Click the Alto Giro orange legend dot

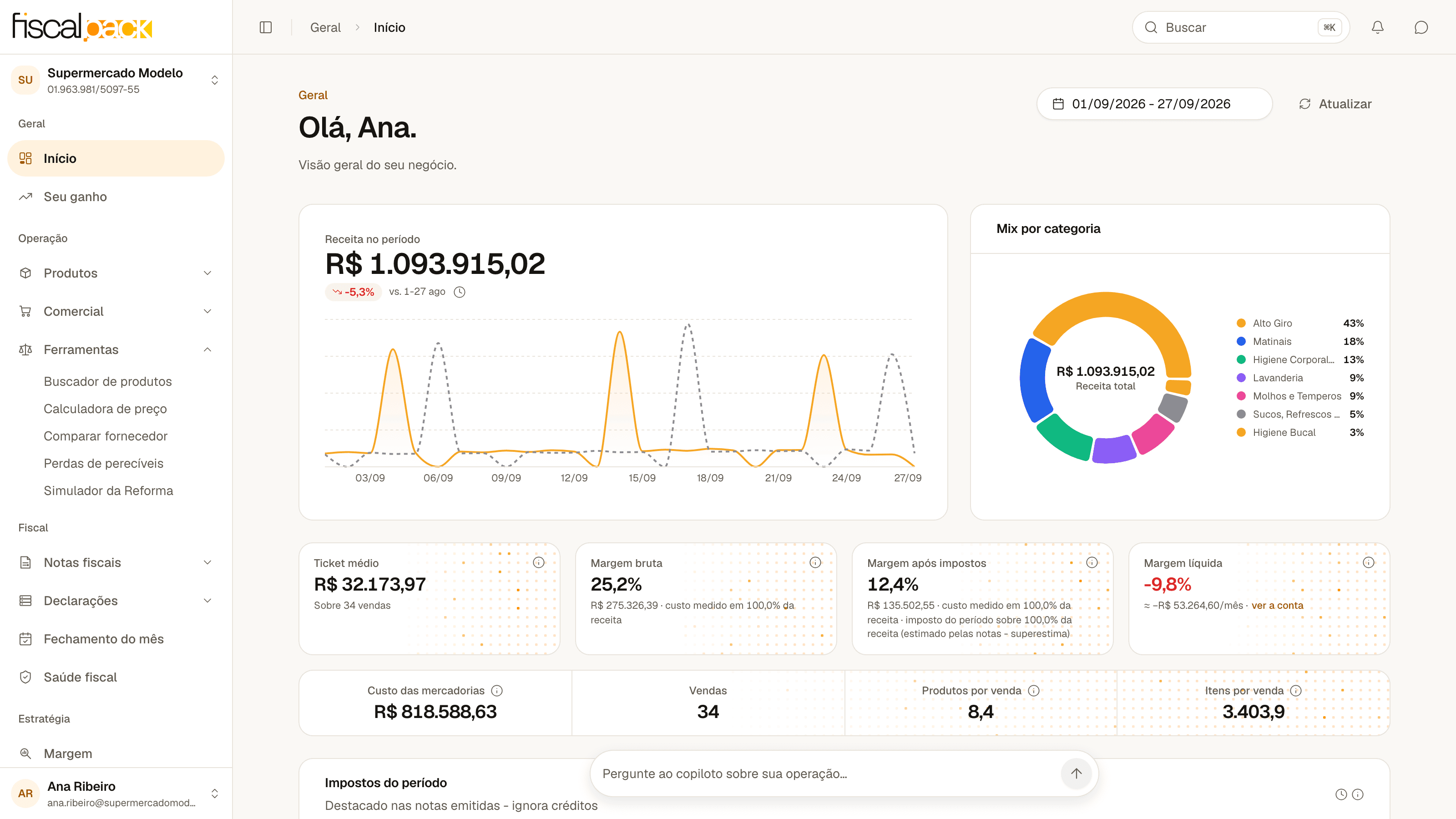1241,323
